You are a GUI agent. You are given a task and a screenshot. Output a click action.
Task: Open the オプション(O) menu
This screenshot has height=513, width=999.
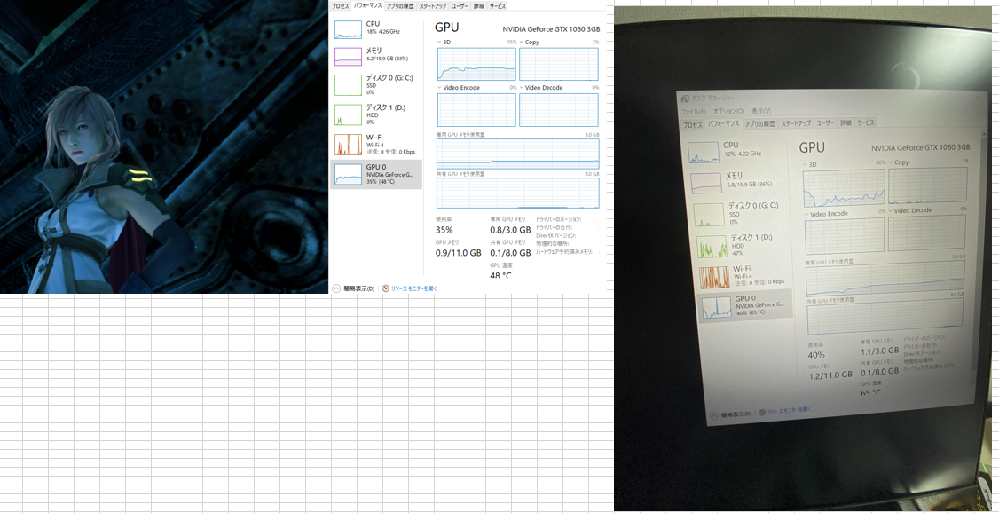[x=727, y=111]
